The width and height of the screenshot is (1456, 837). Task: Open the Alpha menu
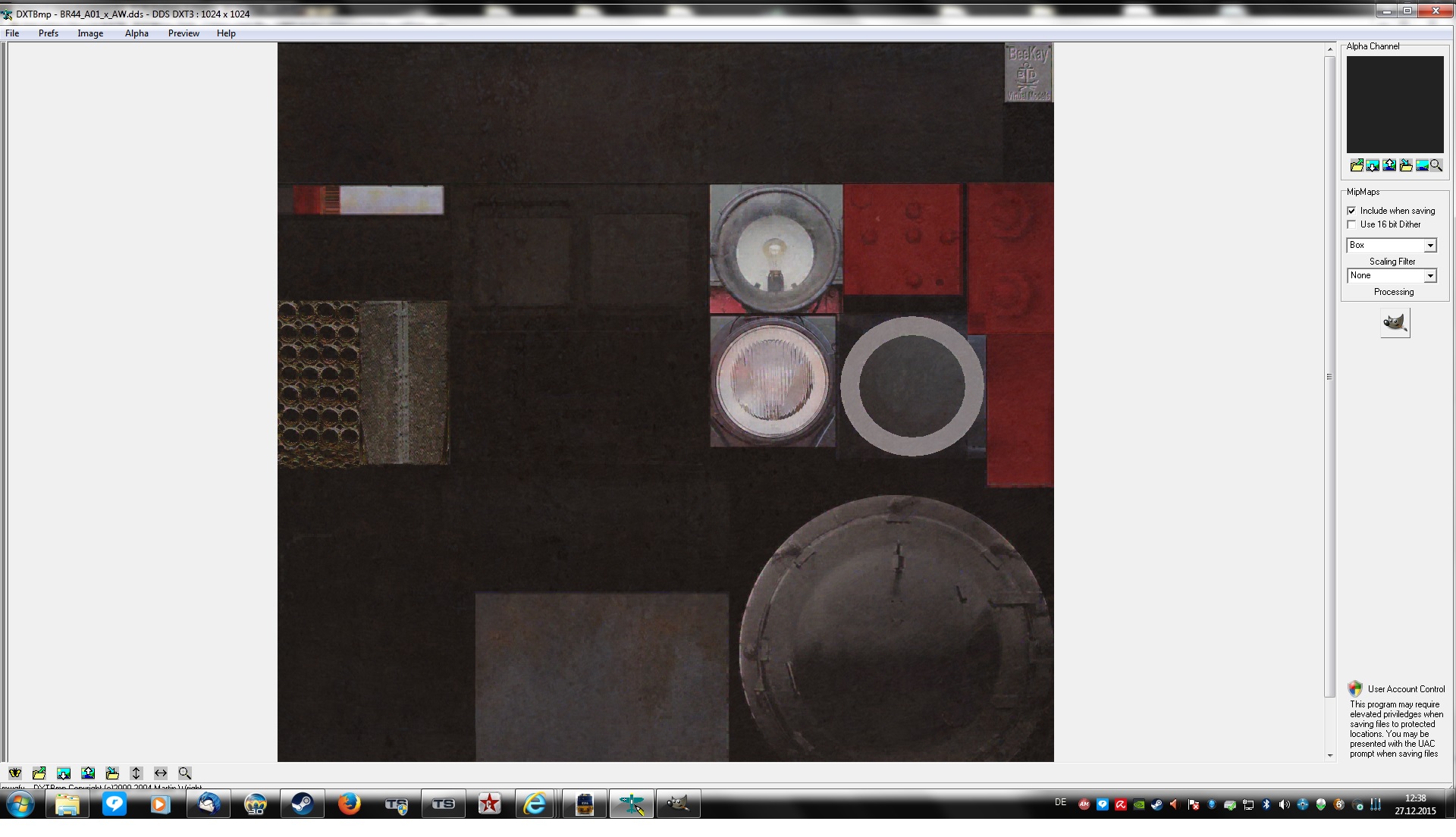tap(136, 33)
